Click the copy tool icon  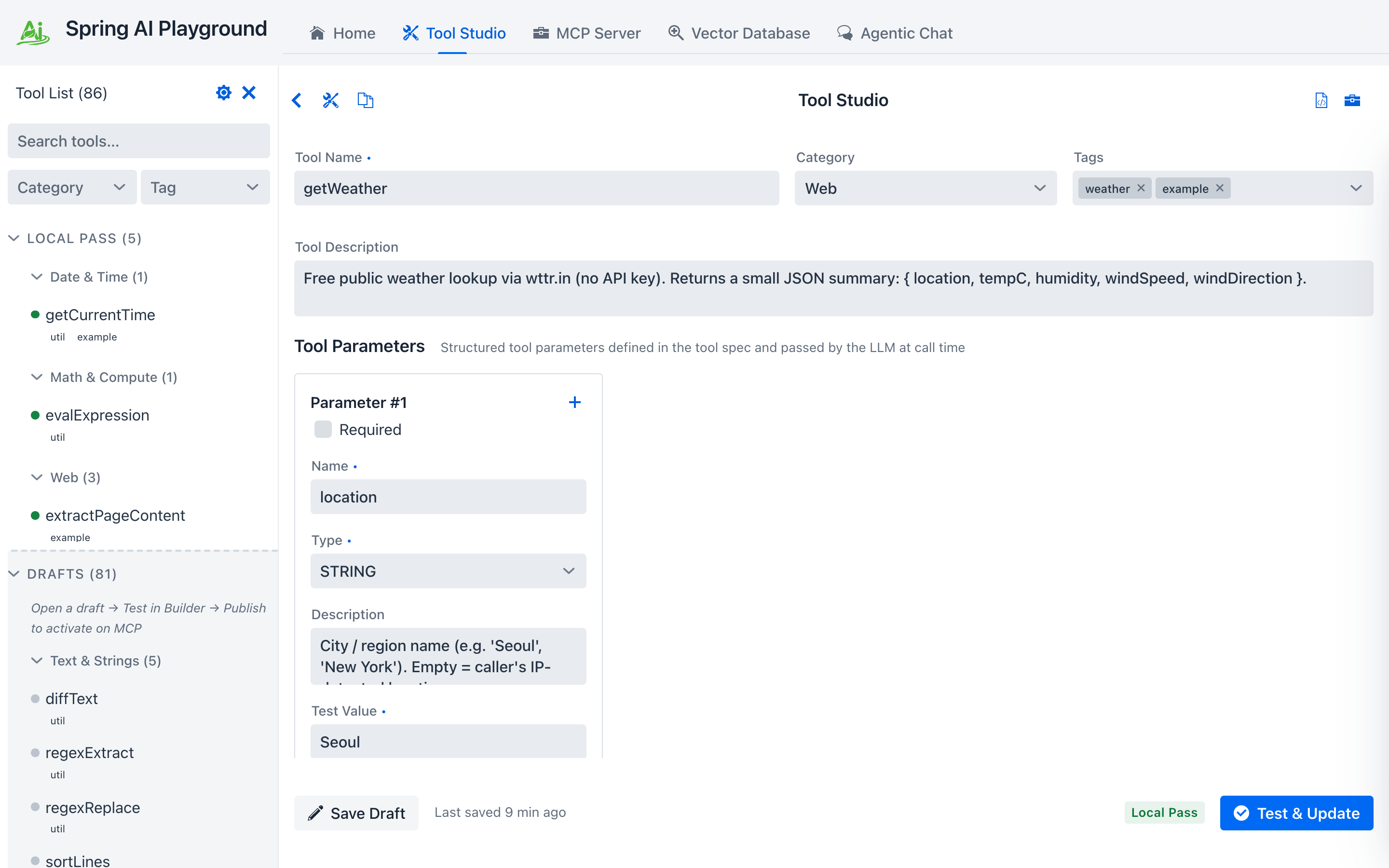[x=366, y=100]
